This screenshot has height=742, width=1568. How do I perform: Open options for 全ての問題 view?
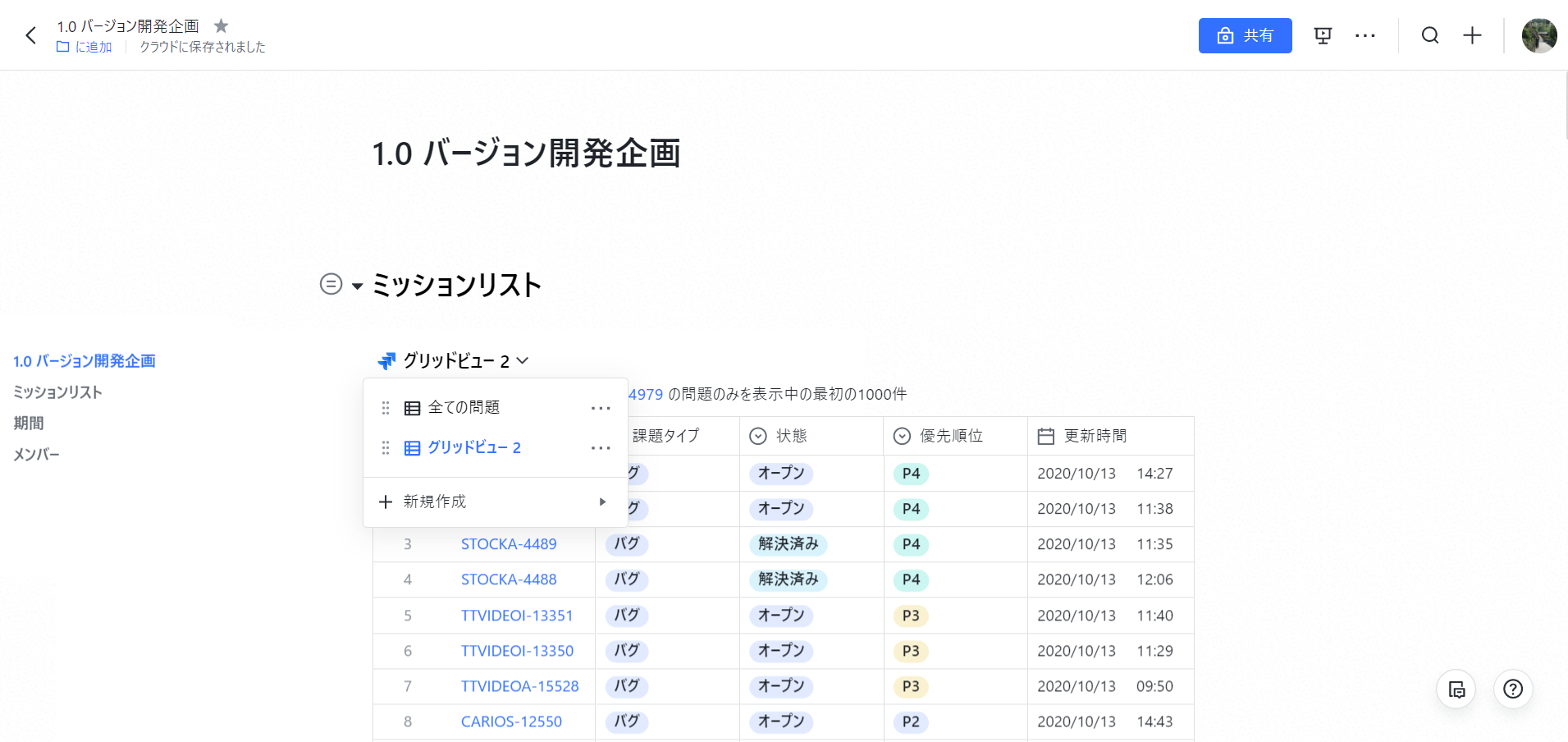pos(601,408)
